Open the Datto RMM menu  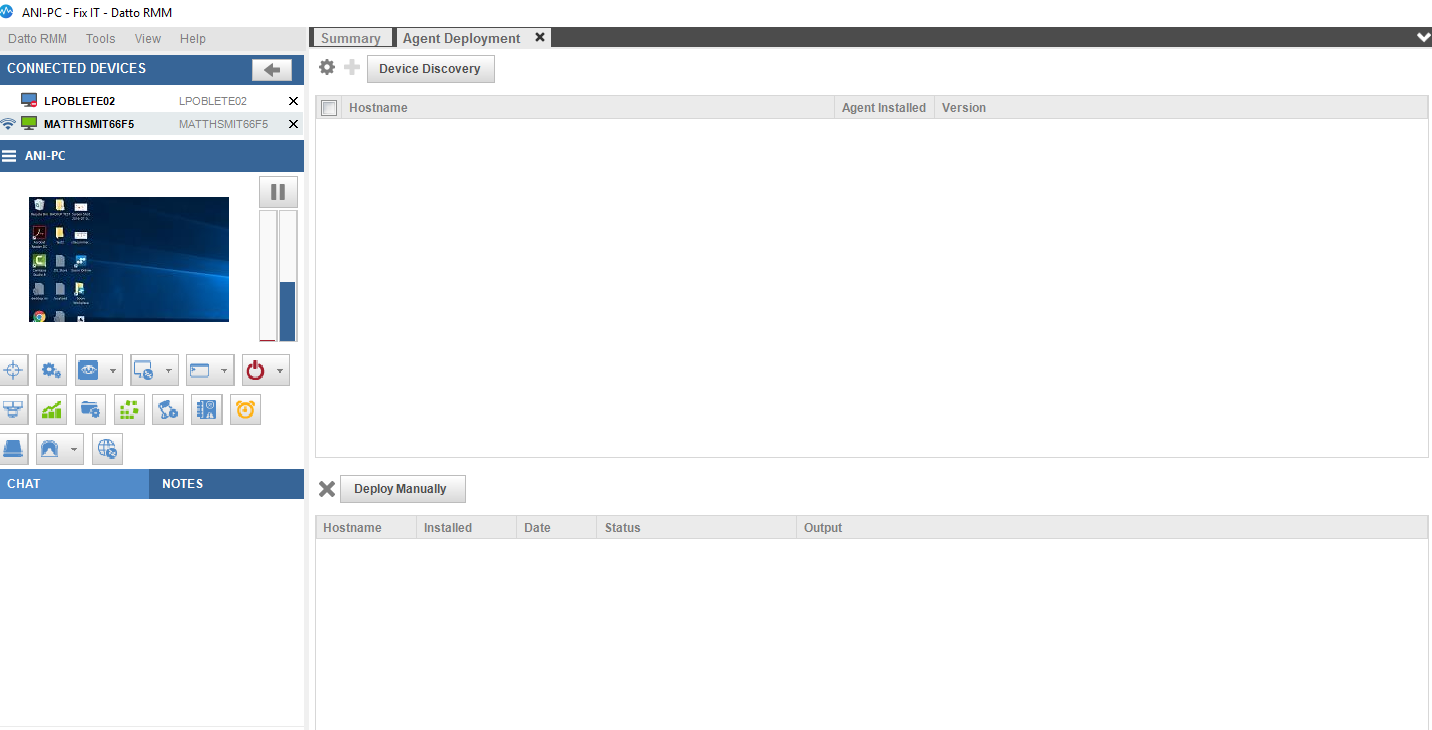coord(37,39)
